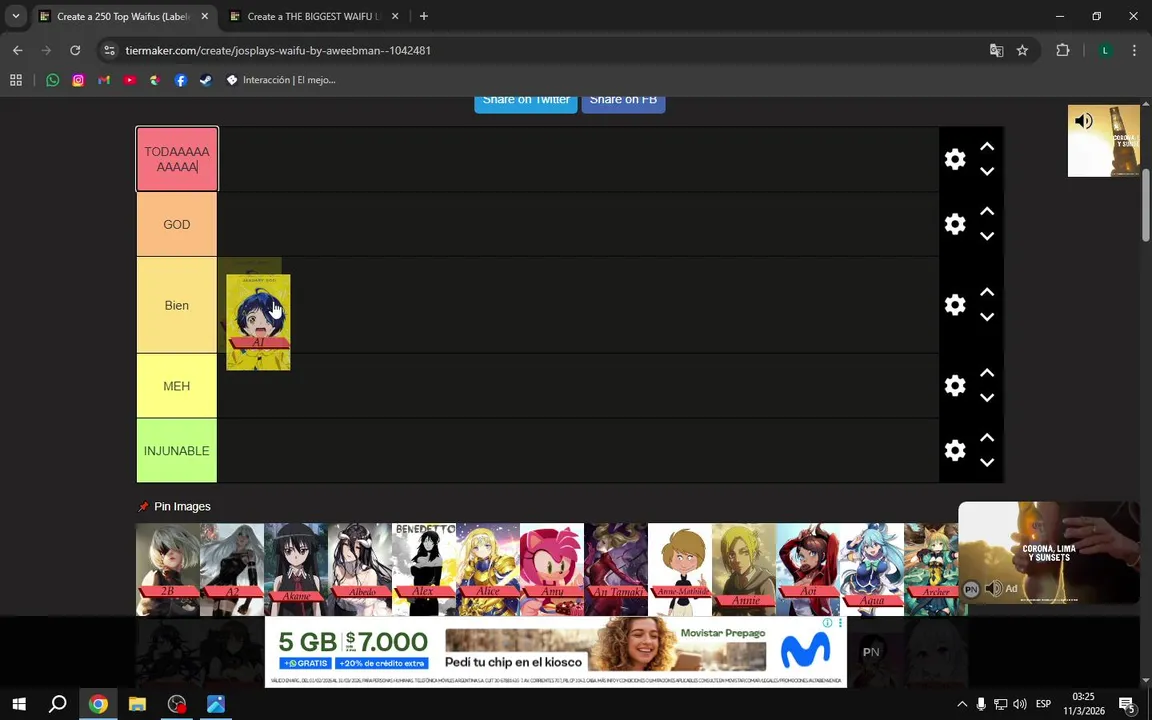Open settings gear for INJUNABLE tier row

(954, 450)
